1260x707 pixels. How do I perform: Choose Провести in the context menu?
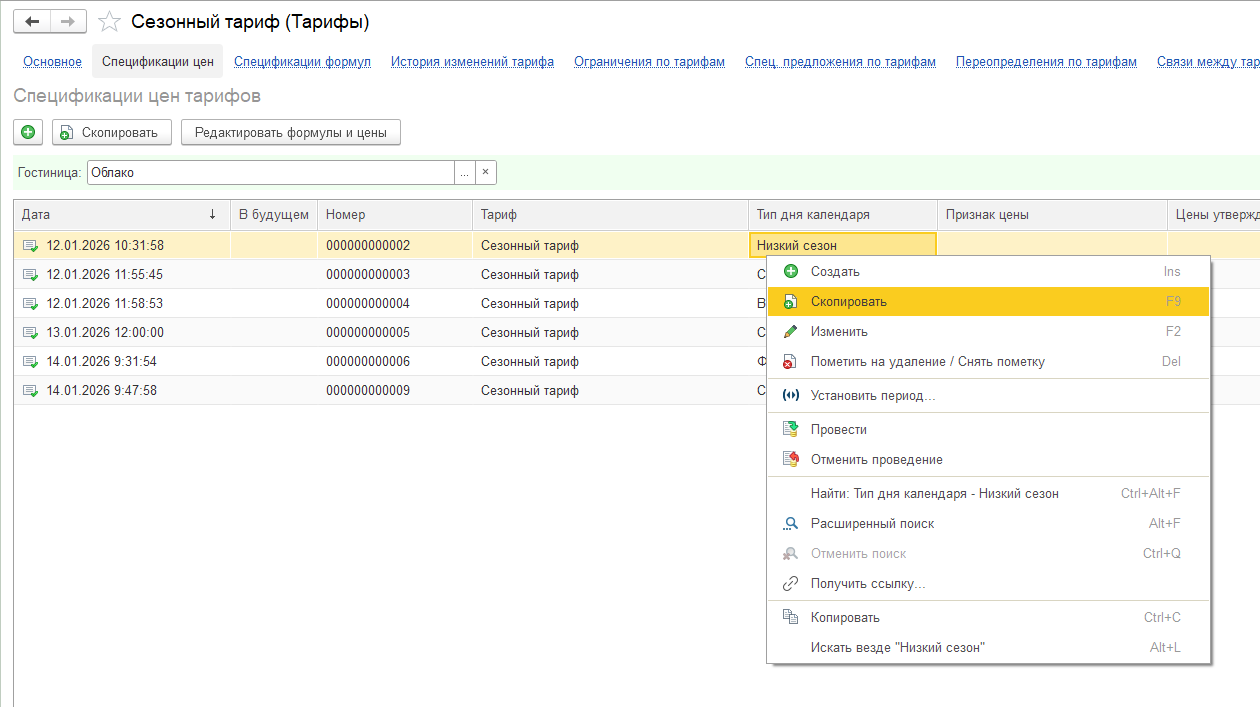pos(988,429)
